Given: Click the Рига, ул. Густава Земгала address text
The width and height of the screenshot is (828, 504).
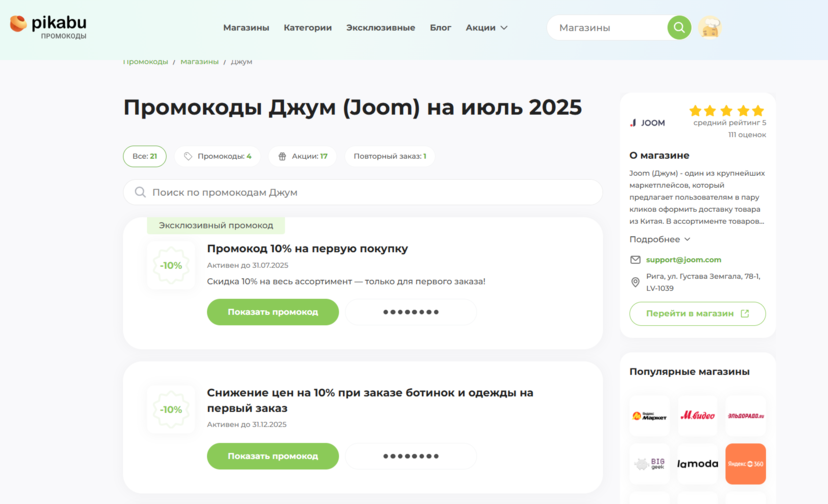Looking at the screenshot, I should click(x=703, y=282).
